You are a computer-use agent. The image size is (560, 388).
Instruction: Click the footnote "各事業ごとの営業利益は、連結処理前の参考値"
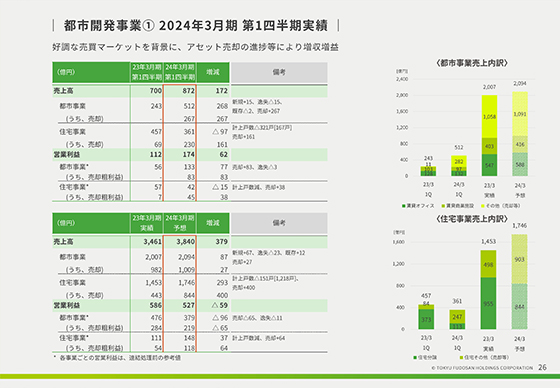pos(120,358)
